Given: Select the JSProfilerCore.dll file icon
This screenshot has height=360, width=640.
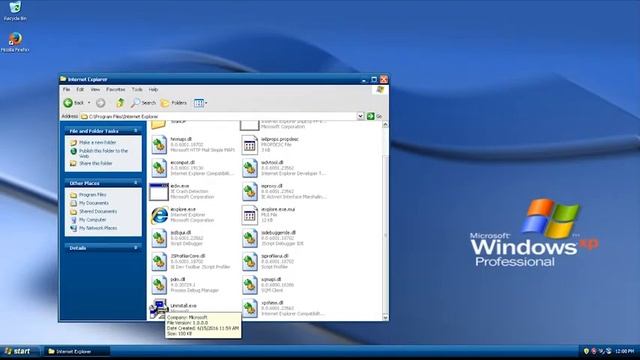Looking at the screenshot, I should coord(159,262).
